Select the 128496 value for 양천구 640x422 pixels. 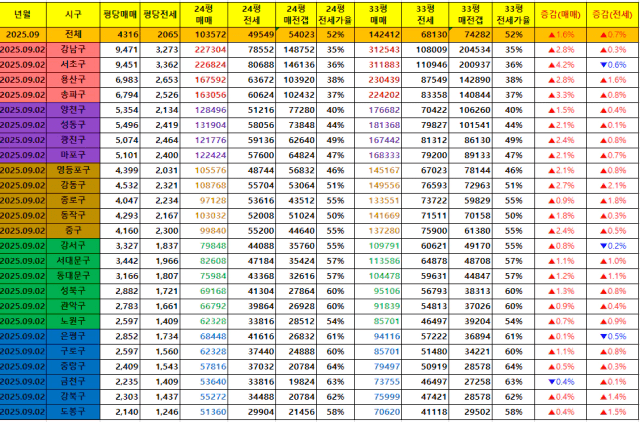(203, 110)
